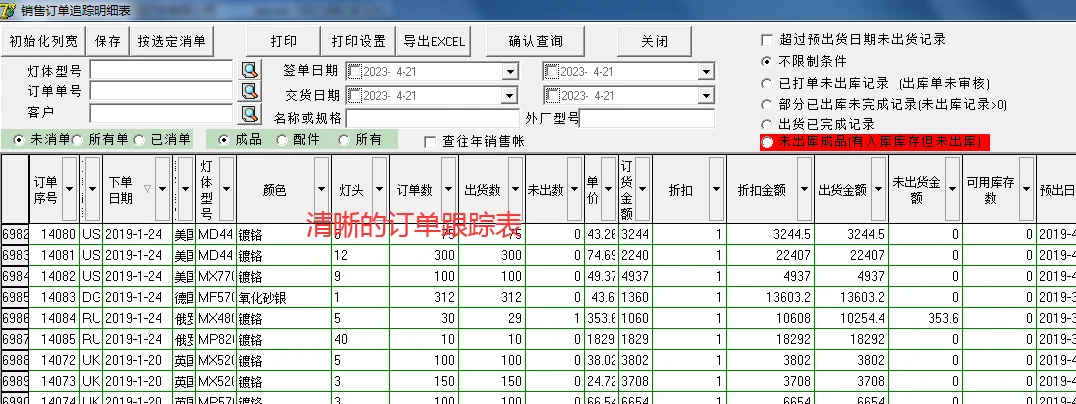Image resolution: width=1076 pixels, height=404 pixels.
Task: Tick 查往年销售帐 checkbox
Action: 430,142
